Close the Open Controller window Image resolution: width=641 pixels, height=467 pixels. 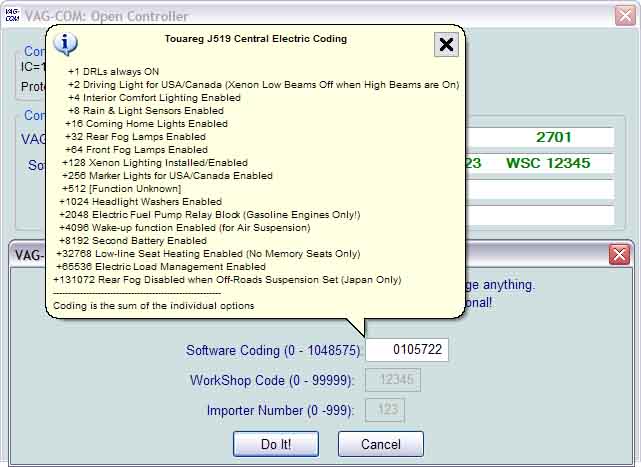(625, 16)
